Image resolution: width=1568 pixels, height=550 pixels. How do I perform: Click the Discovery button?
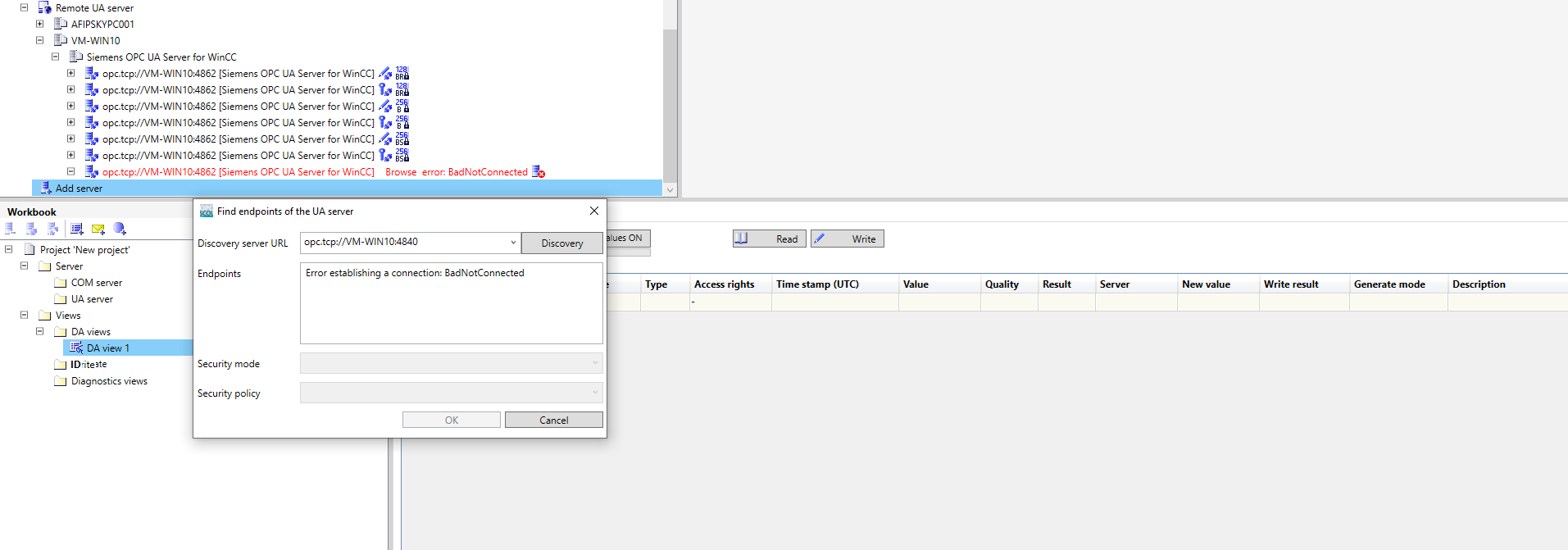(562, 243)
